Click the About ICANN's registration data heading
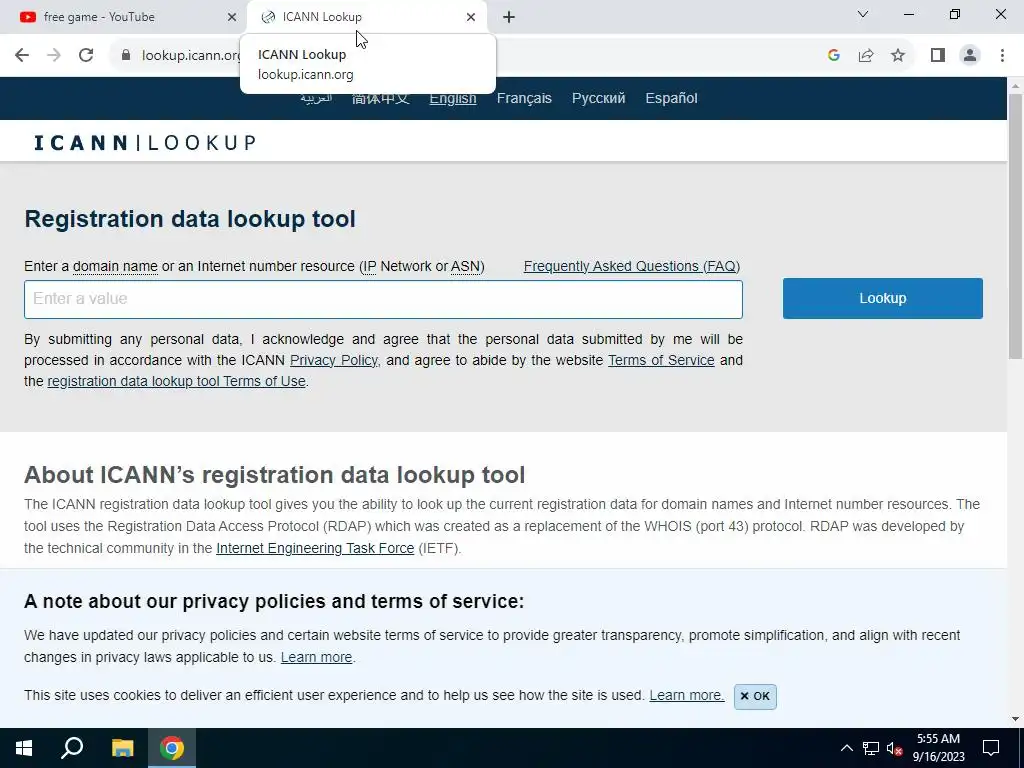Viewport: 1024px width, 768px height. [x=274, y=475]
